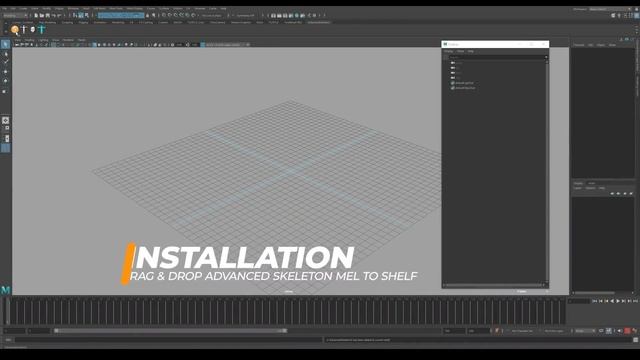Click the Maya logo at bottom left
The width and height of the screenshot is (640, 360).
[5, 290]
